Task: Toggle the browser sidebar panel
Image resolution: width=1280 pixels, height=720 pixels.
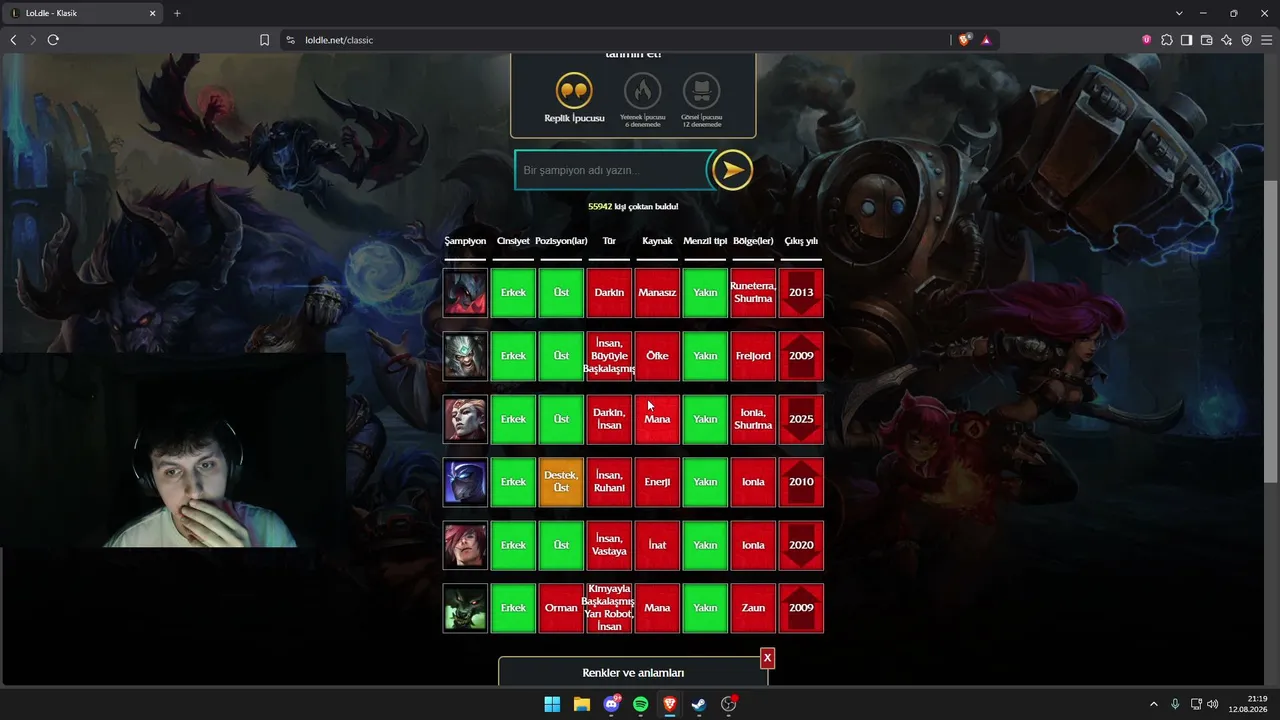Action: click(x=1186, y=40)
